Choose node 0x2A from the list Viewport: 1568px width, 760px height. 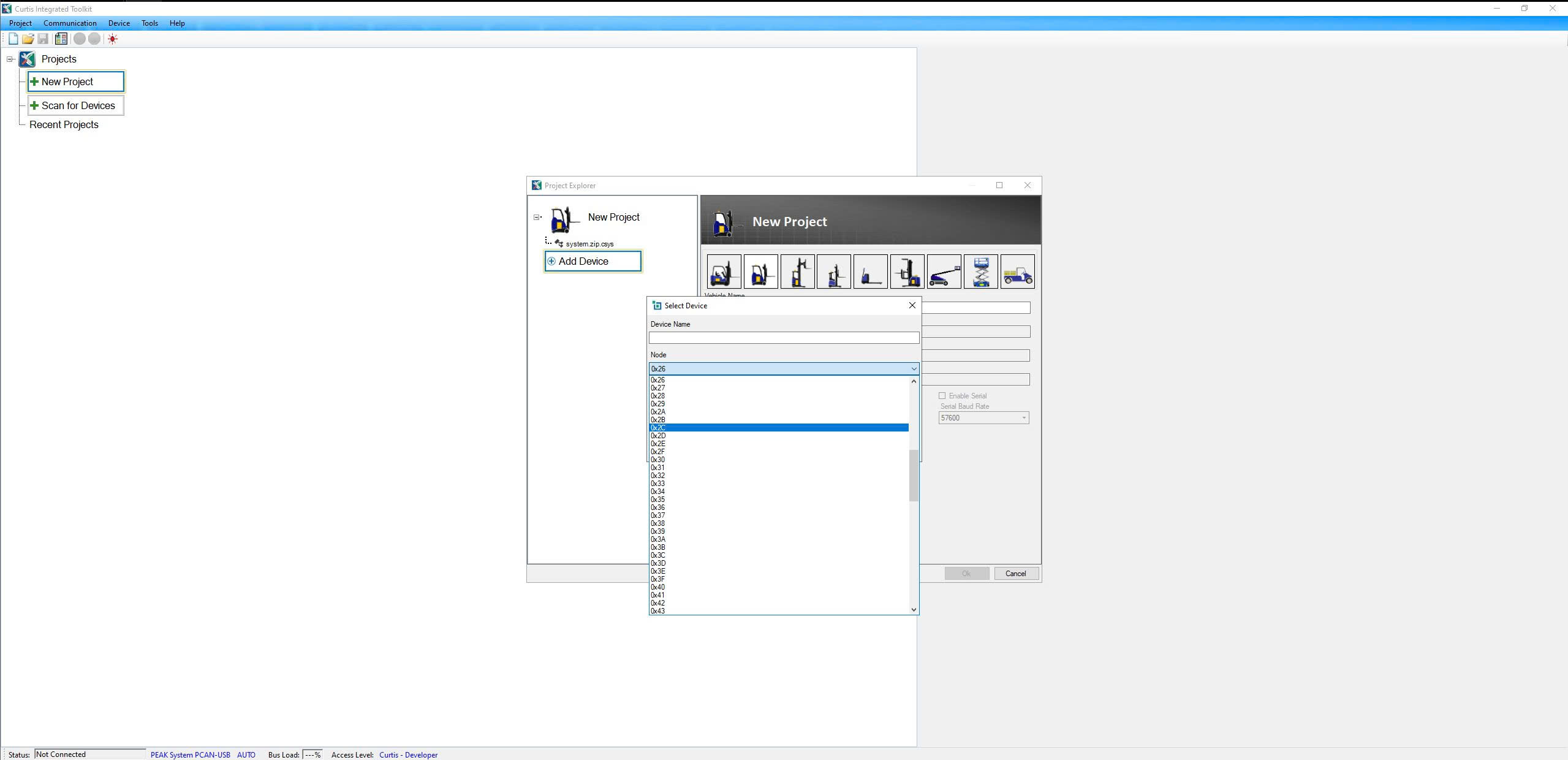(779, 412)
